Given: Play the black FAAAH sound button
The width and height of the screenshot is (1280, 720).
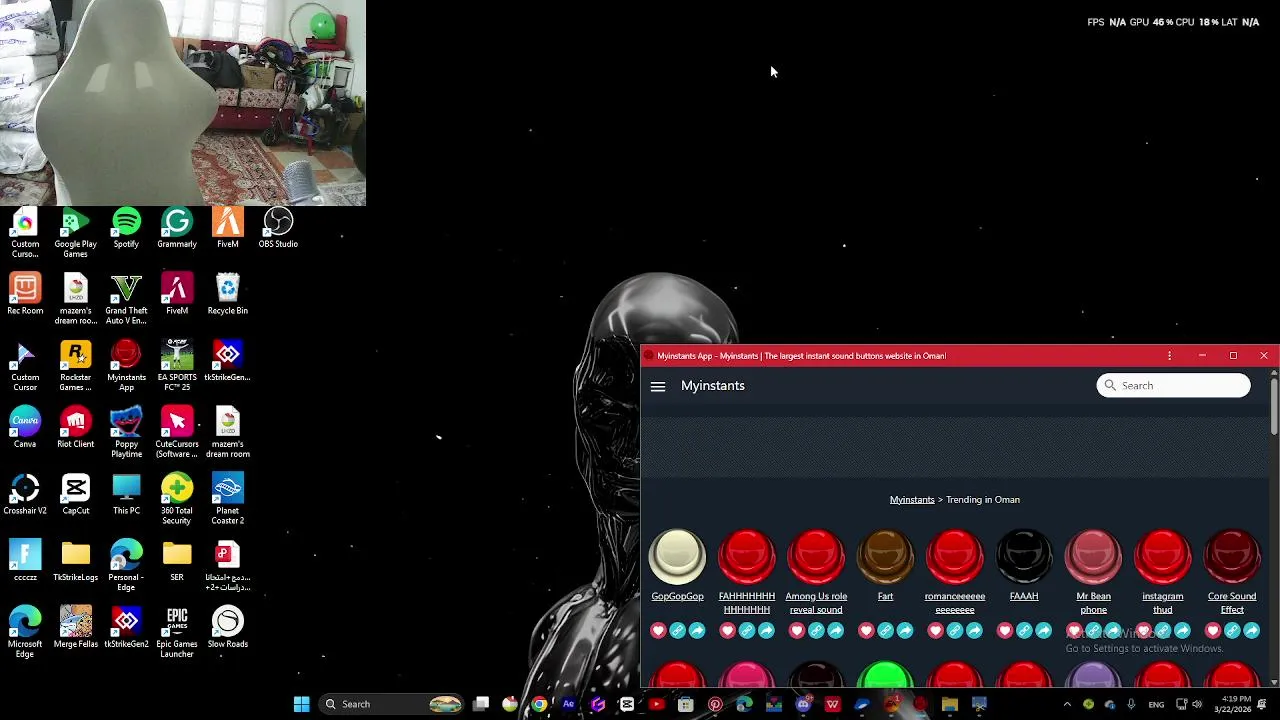Looking at the screenshot, I should click(1024, 556).
